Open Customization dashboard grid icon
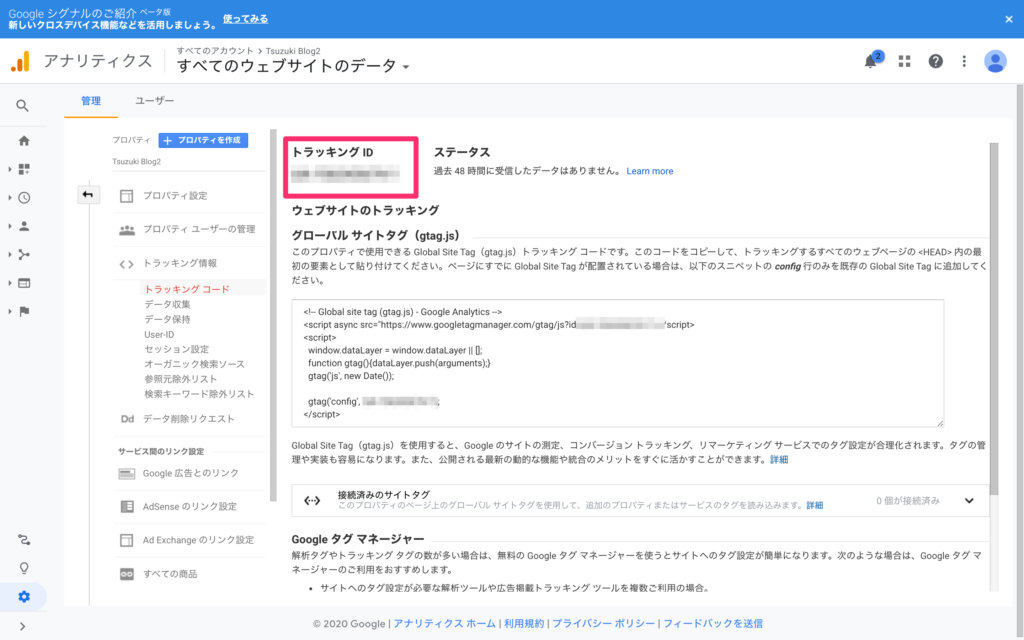 [24, 169]
